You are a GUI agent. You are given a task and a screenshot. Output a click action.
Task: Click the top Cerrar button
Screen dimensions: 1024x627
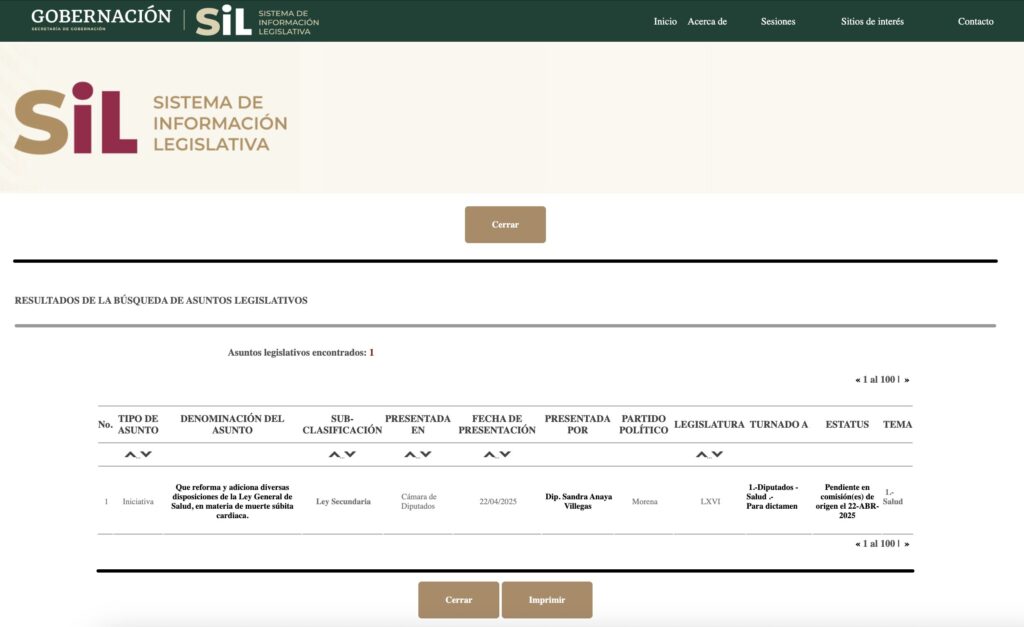[505, 225]
